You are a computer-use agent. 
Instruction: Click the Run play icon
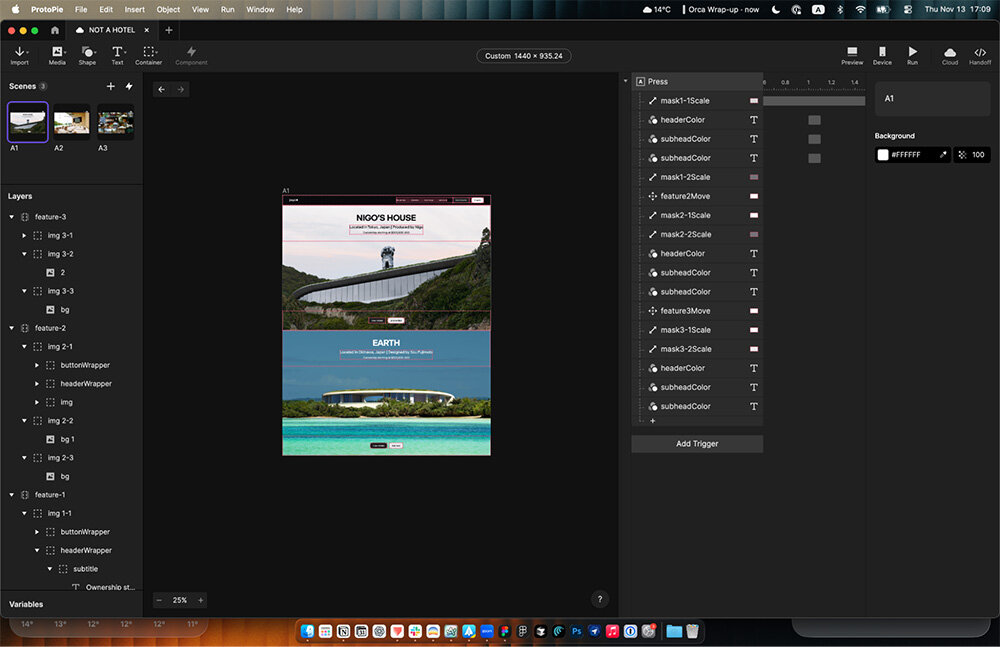tap(912, 51)
